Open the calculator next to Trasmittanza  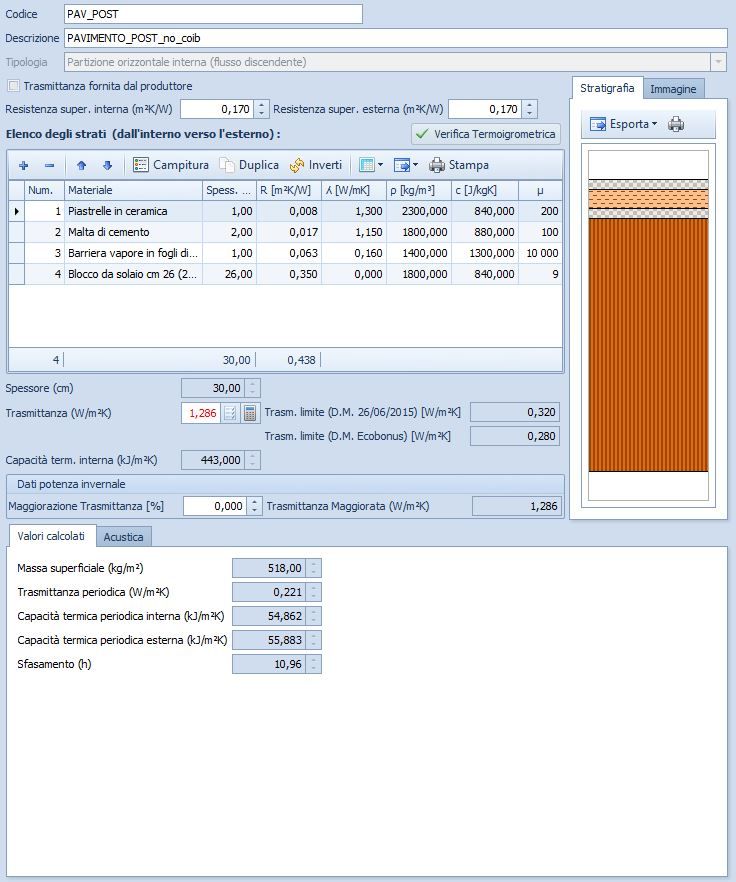(x=250, y=412)
